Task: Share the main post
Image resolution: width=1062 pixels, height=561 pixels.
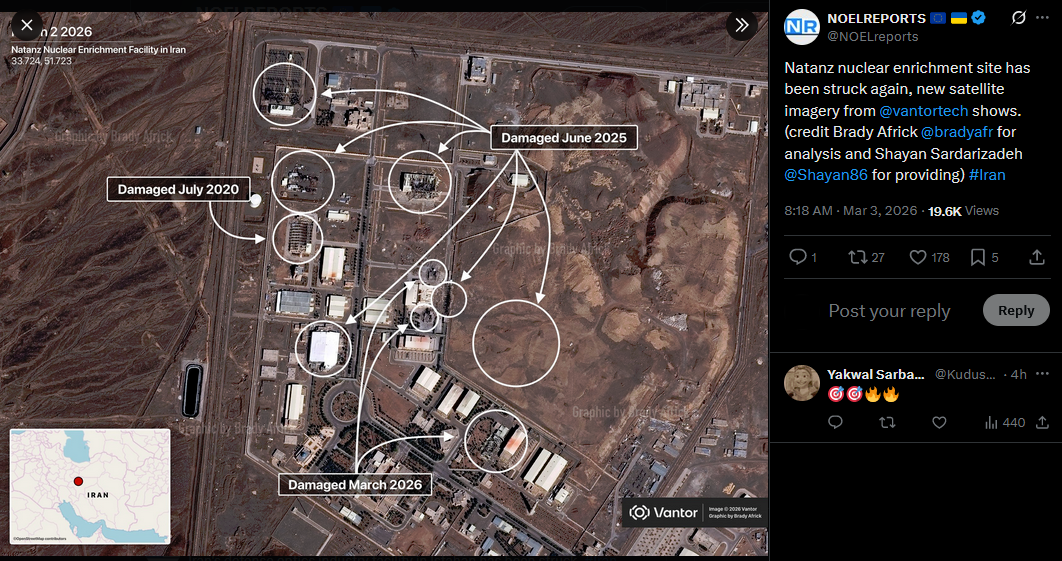Action: pyautogui.click(x=1036, y=257)
